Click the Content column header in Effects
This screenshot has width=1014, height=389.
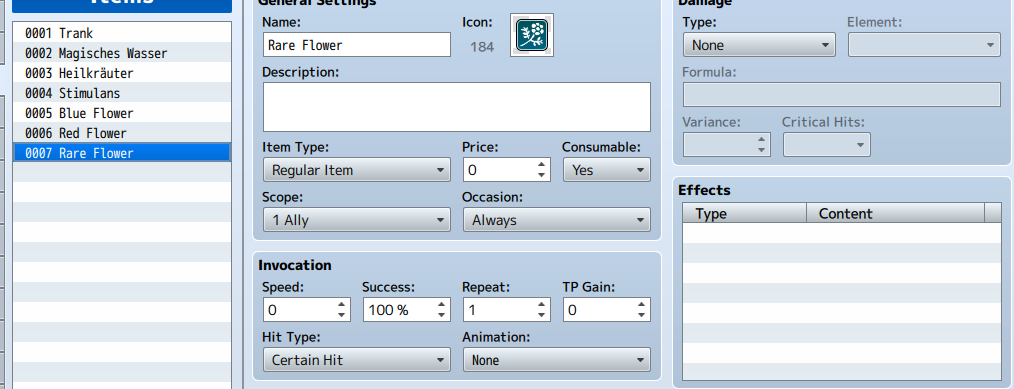896,213
